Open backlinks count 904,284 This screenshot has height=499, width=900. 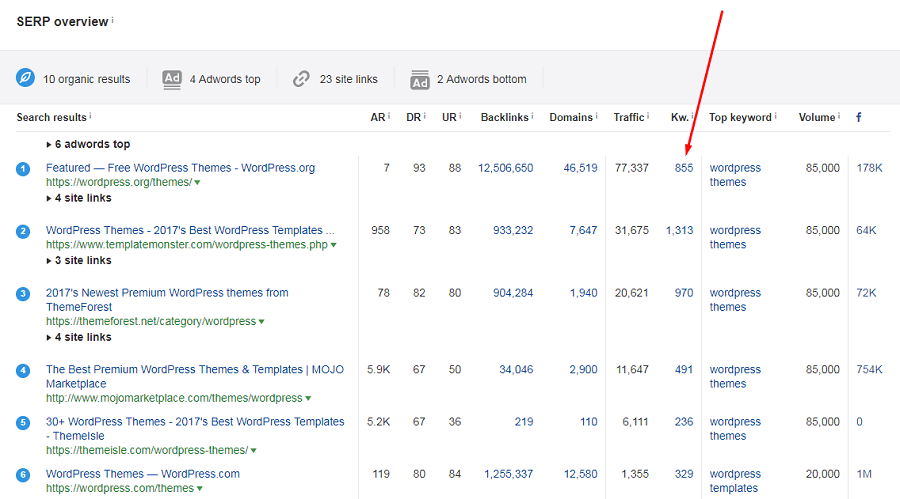513,292
